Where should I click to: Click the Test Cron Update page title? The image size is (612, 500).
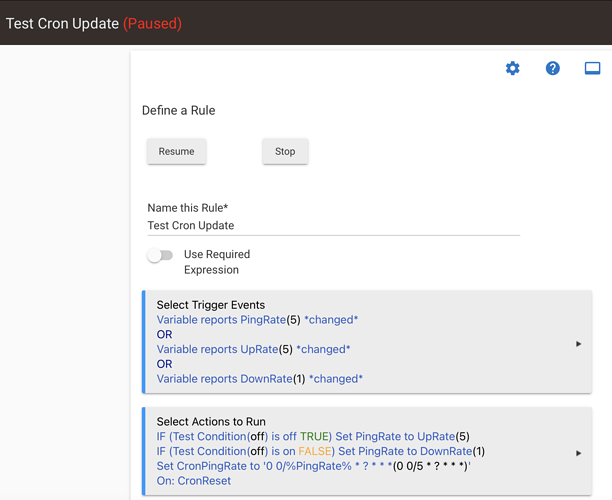click(x=62, y=23)
